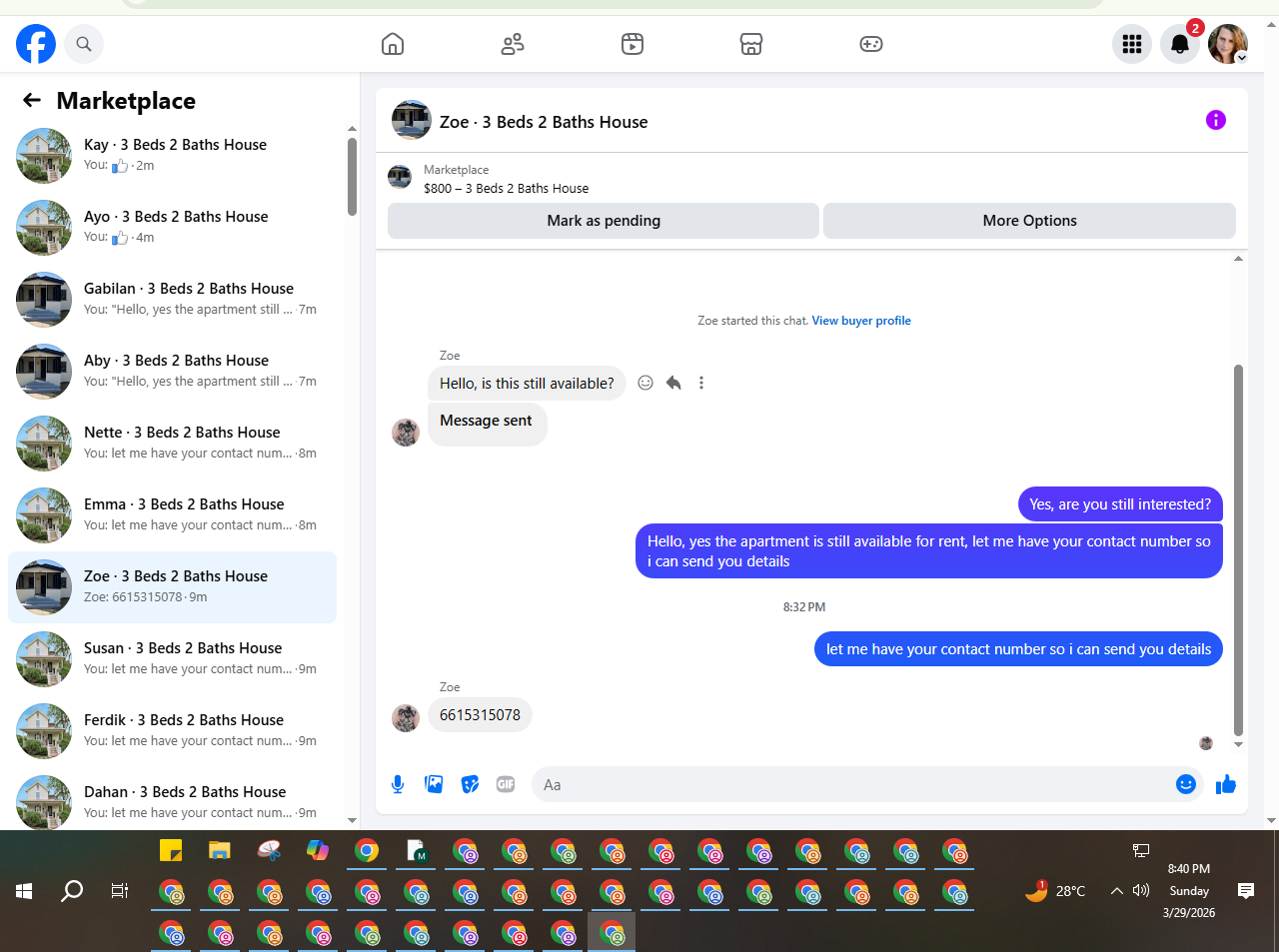1279x952 pixels.
Task: Reply to Zoe's 'still available' message
Action: 673,383
